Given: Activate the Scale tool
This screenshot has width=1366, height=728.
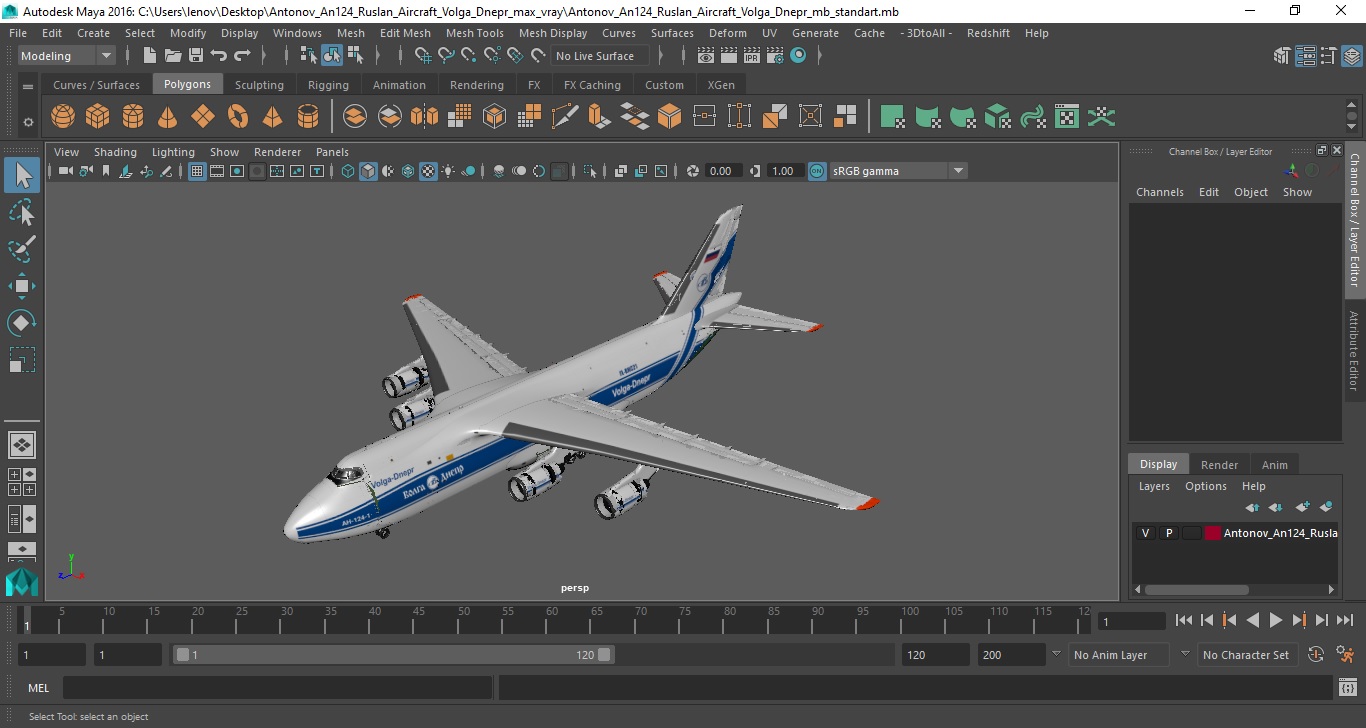Looking at the screenshot, I should point(22,360).
